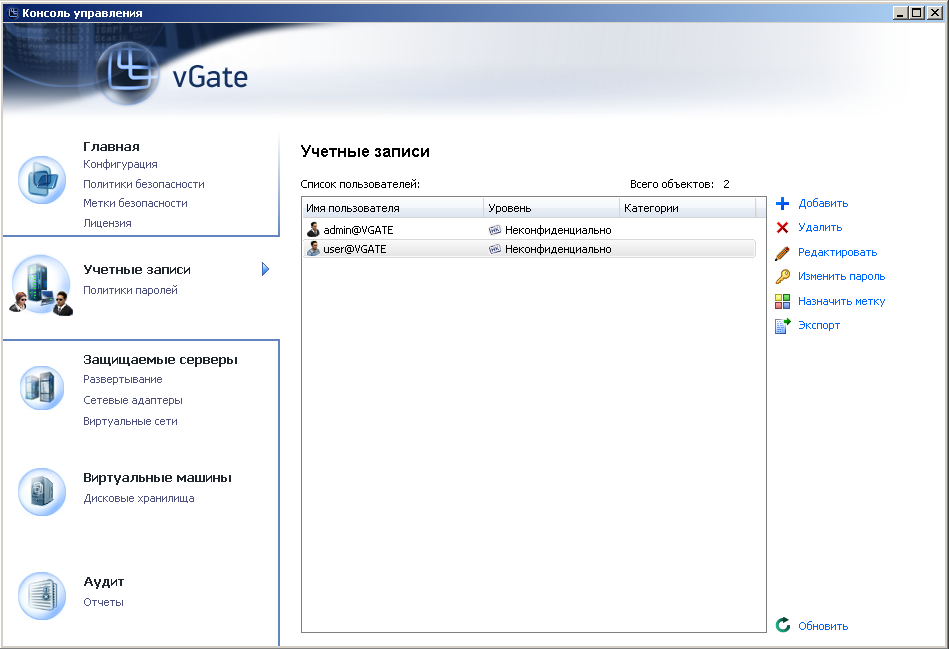This screenshot has height=649, width=949.
Task: Click Неконфиденциально in the admin@VGATE row
Action: [558, 230]
